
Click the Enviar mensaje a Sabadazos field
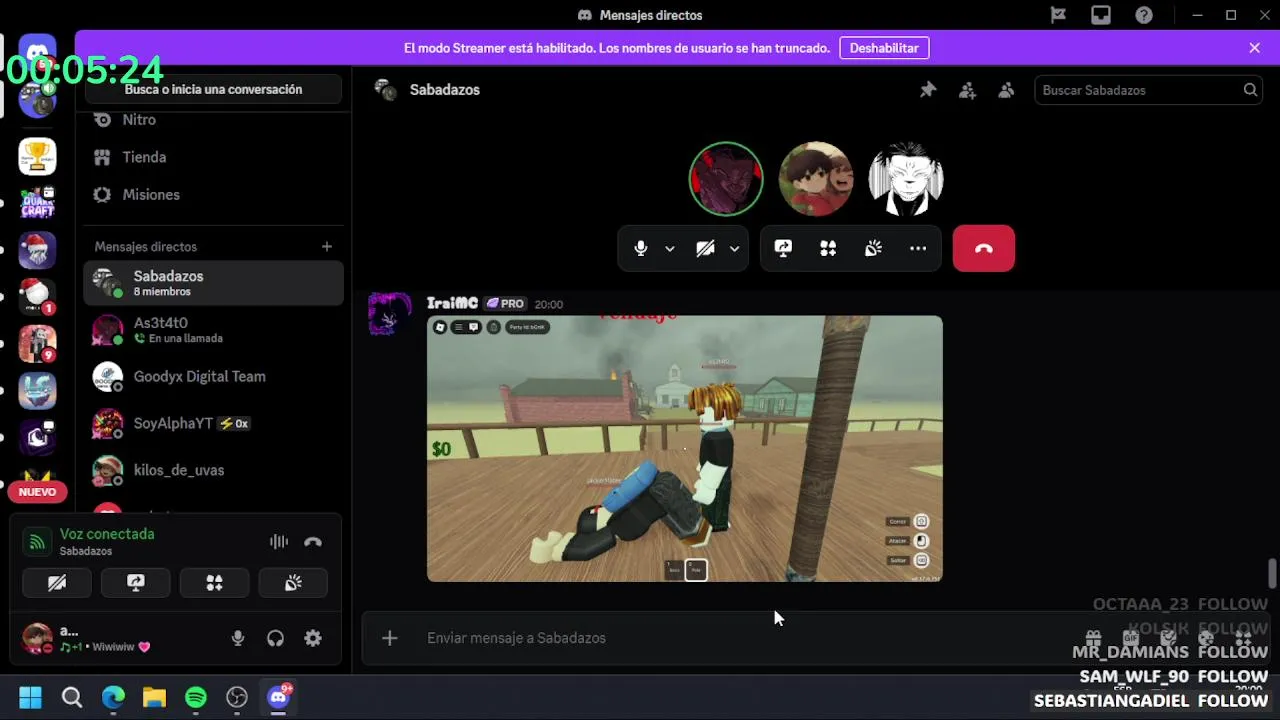[x=740, y=638]
